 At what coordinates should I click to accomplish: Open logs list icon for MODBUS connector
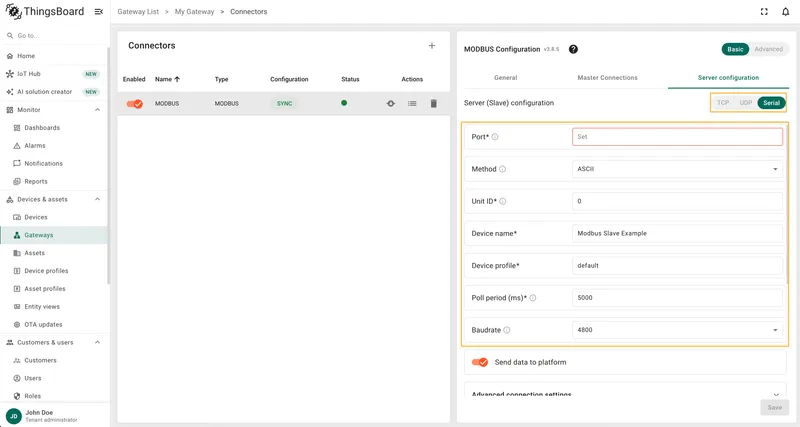pos(412,104)
